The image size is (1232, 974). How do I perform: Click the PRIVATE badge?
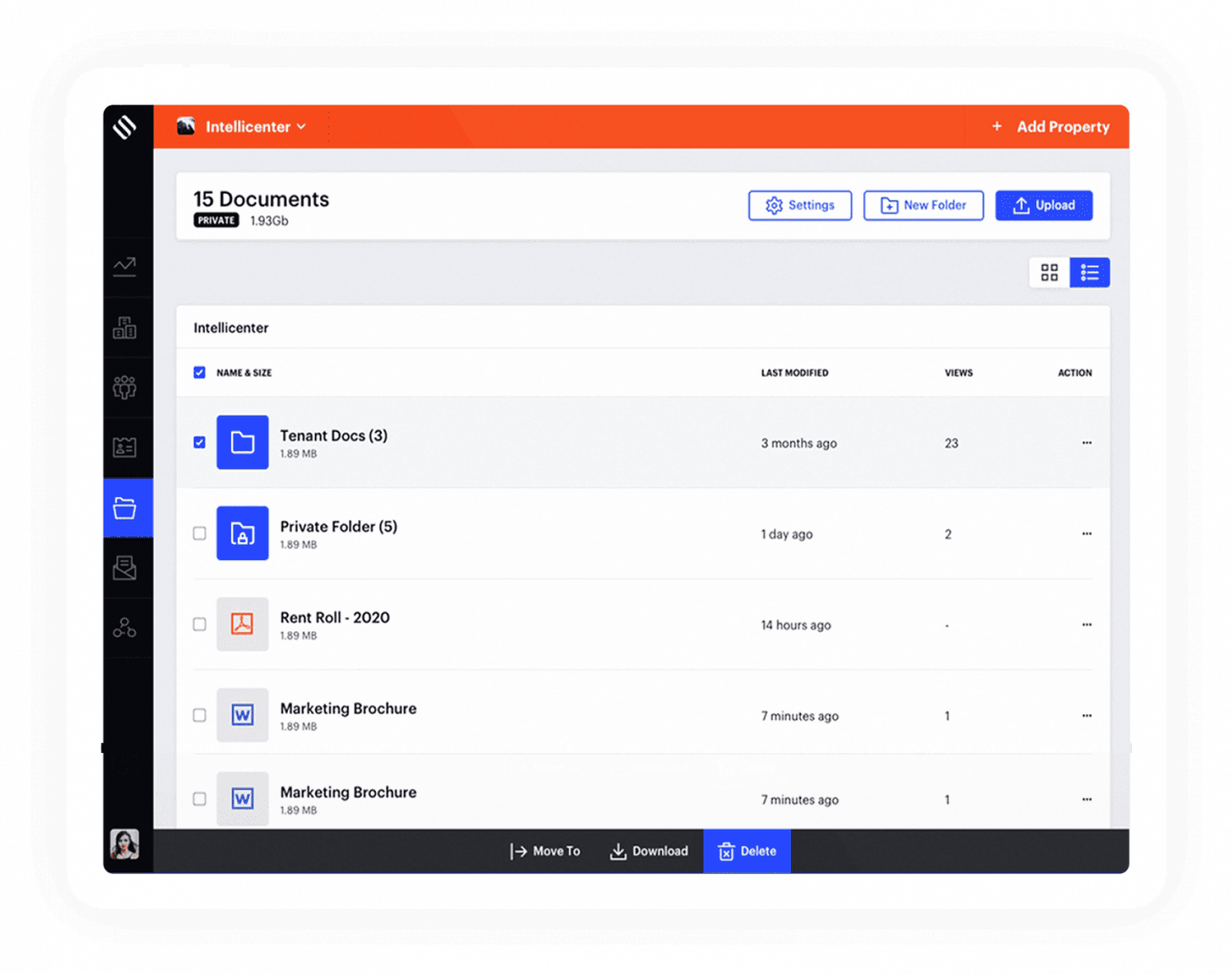(x=216, y=221)
